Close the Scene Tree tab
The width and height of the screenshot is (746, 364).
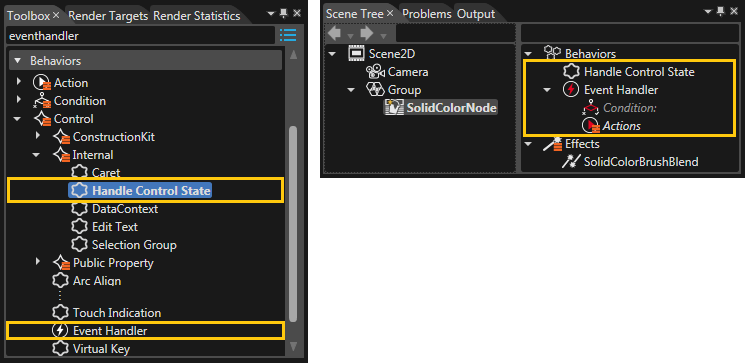click(x=390, y=13)
